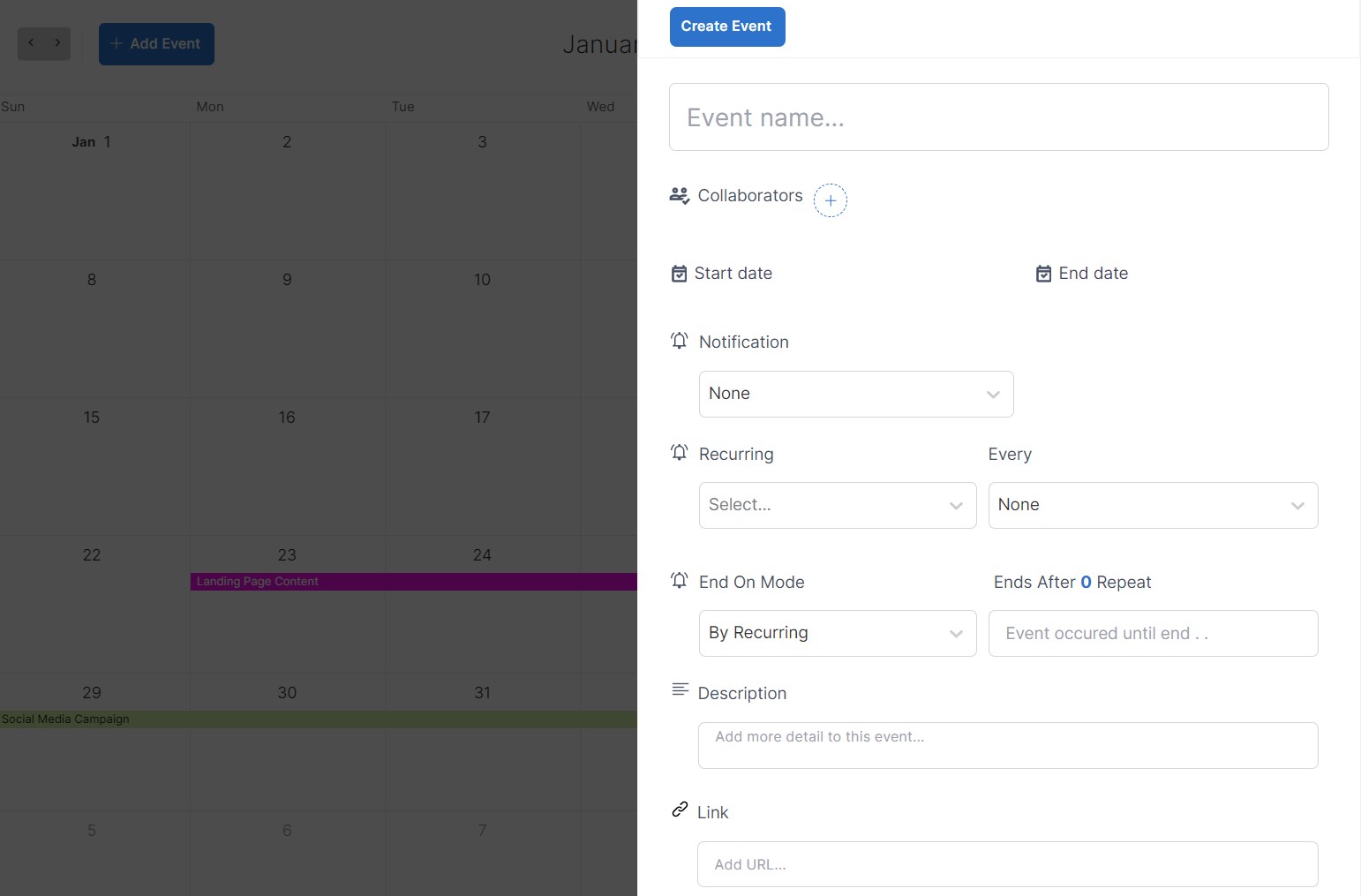Click the Collaborators people icon
Screen dimensions: 1361x896
click(x=679, y=196)
